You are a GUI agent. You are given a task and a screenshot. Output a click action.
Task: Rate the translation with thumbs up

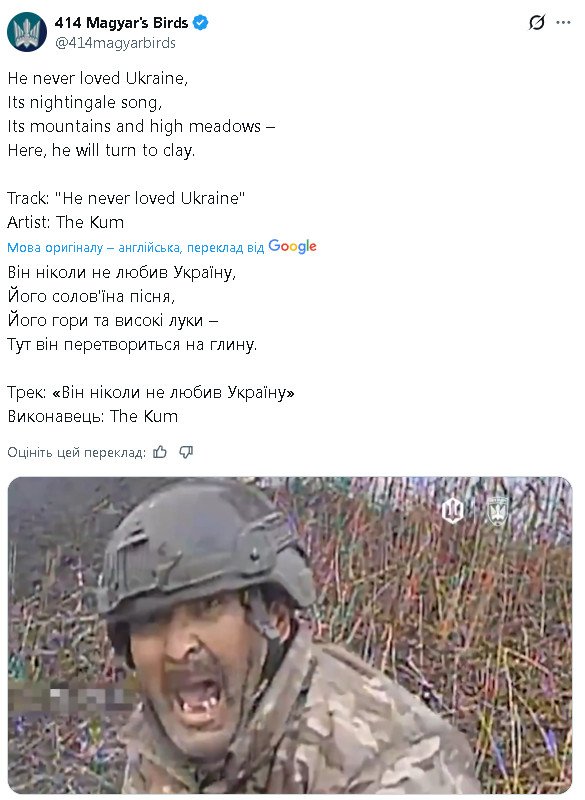[x=160, y=452]
